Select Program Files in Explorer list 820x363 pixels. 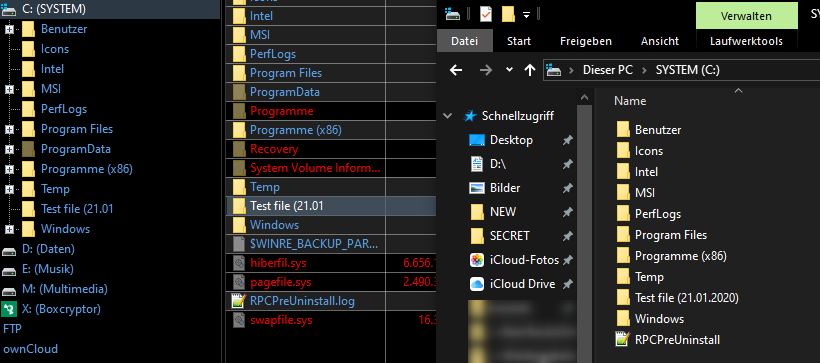tap(670, 235)
